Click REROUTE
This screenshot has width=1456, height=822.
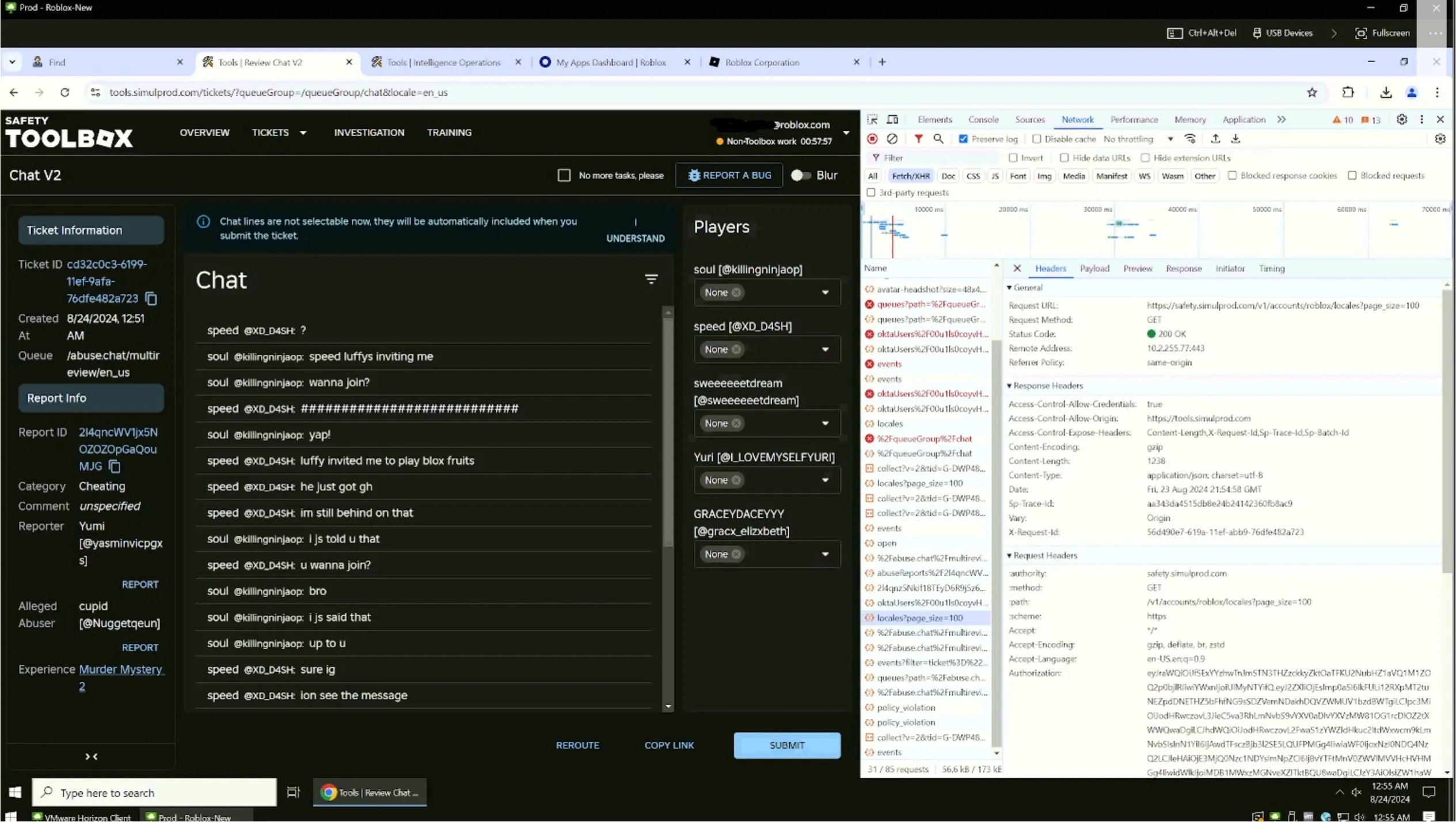pyautogui.click(x=577, y=745)
